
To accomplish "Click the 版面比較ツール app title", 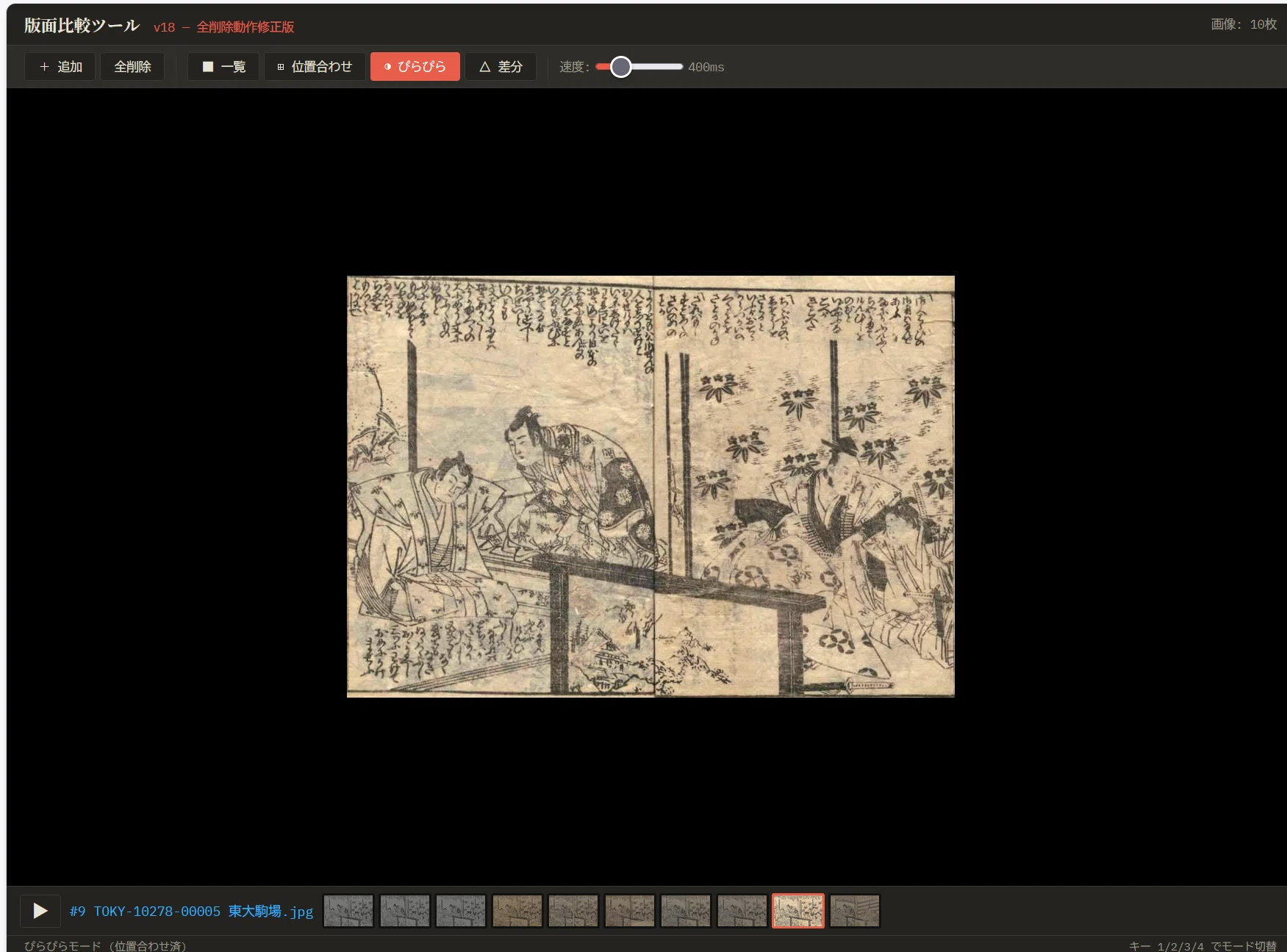I will coord(82,26).
